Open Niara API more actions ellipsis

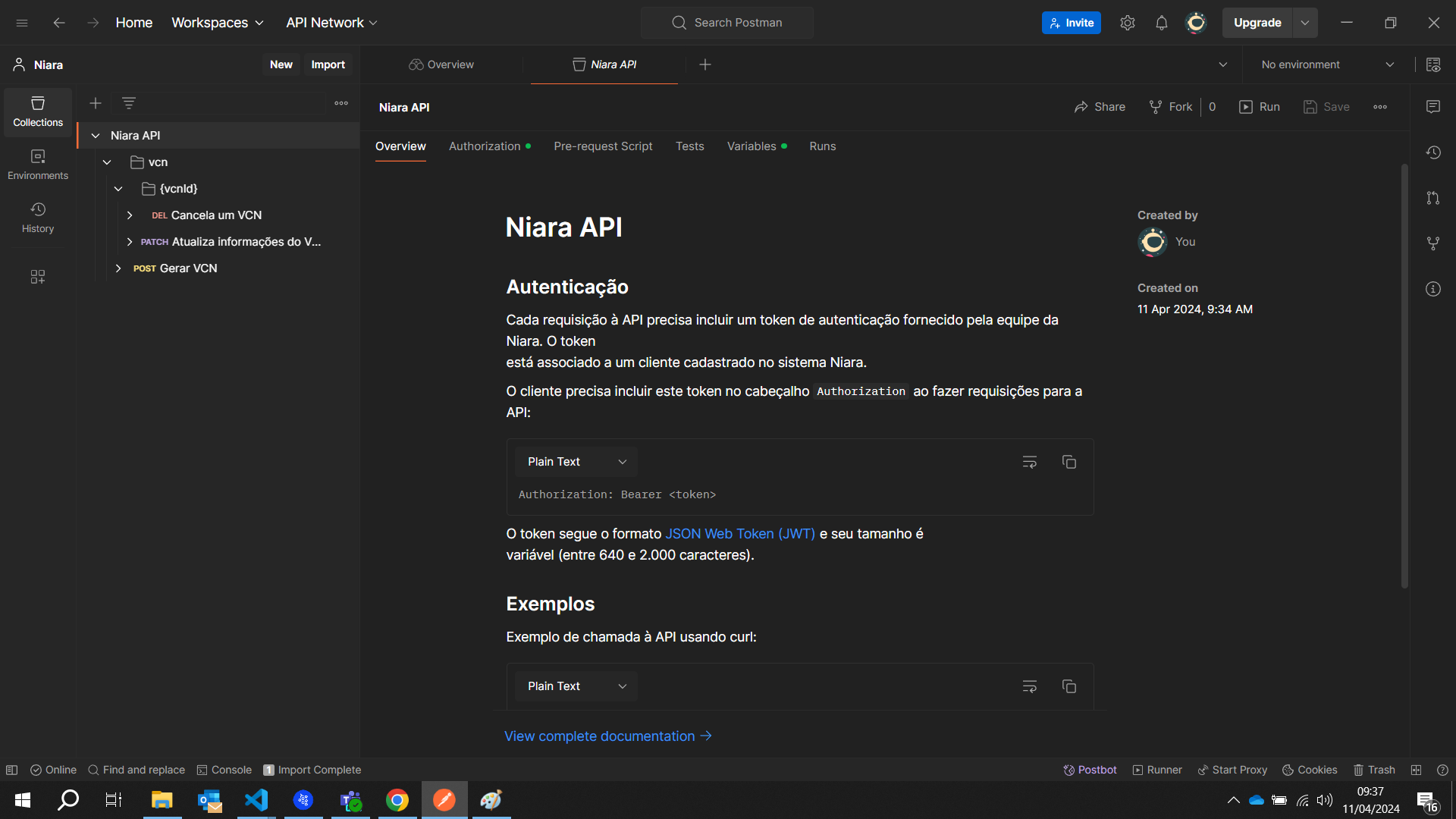(1380, 107)
